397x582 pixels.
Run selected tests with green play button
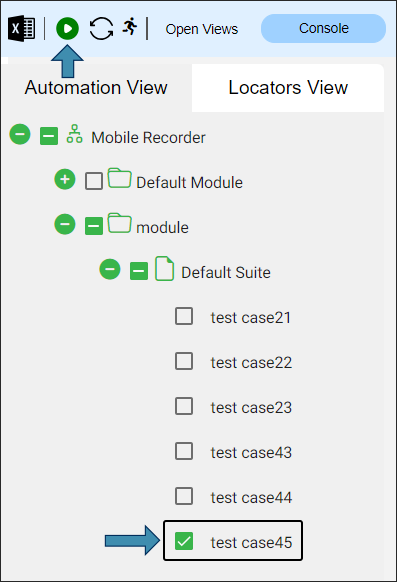[x=68, y=29]
